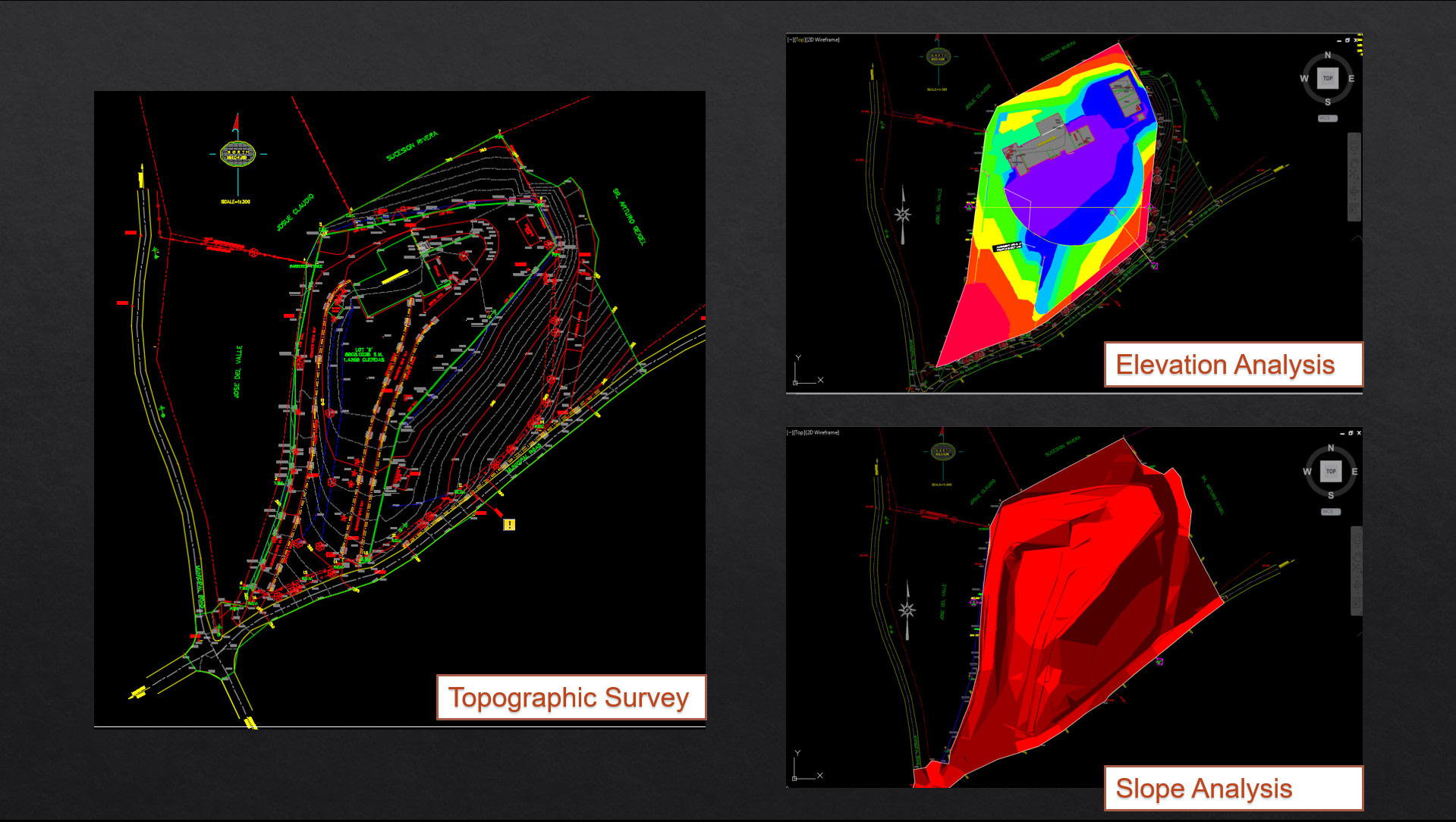Restore the Slope Analysis drawing window
This screenshot has height=822, width=1456.
click(1351, 433)
